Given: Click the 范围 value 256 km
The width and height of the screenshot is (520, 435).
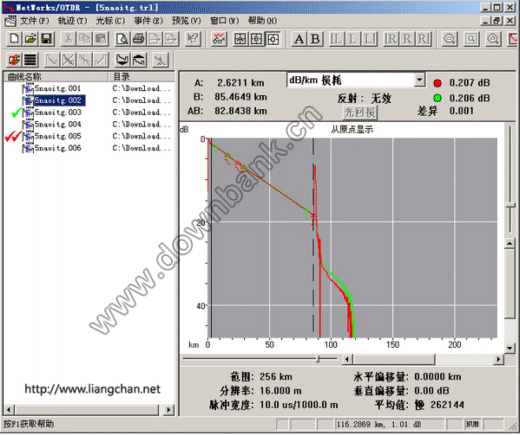Looking at the screenshot, I should (x=276, y=377).
